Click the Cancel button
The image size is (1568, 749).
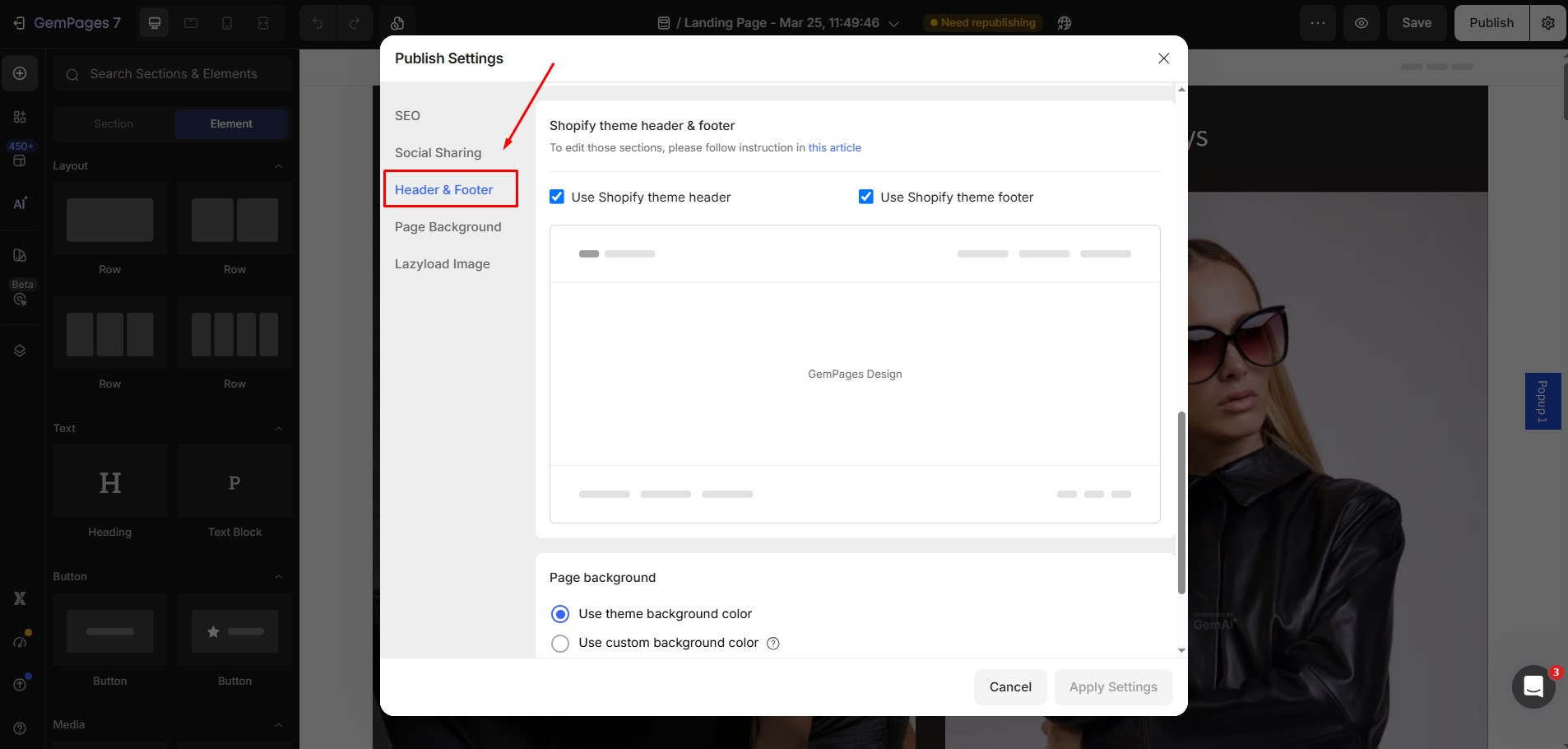pos(1010,687)
